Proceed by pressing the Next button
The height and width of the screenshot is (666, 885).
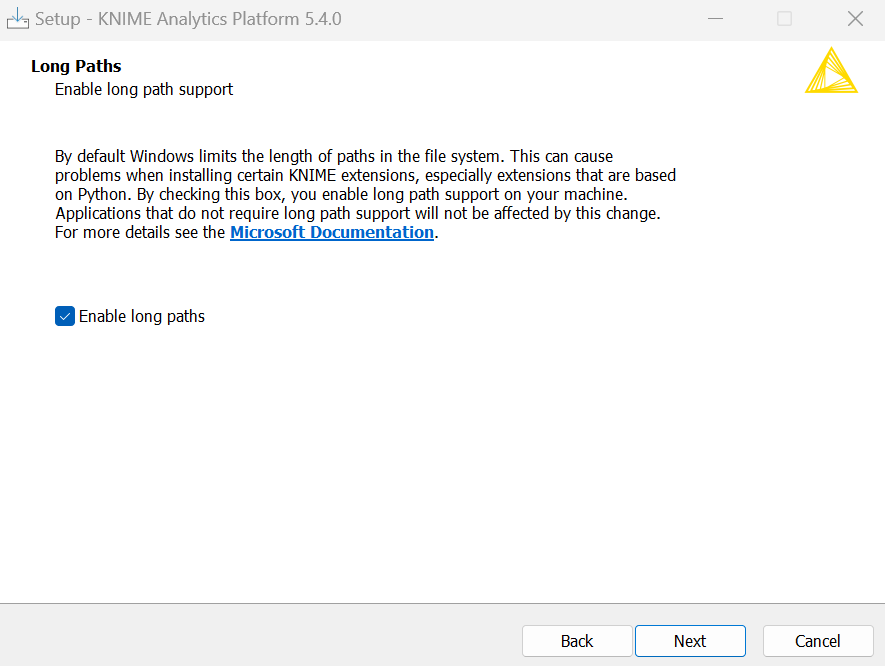[690, 641]
